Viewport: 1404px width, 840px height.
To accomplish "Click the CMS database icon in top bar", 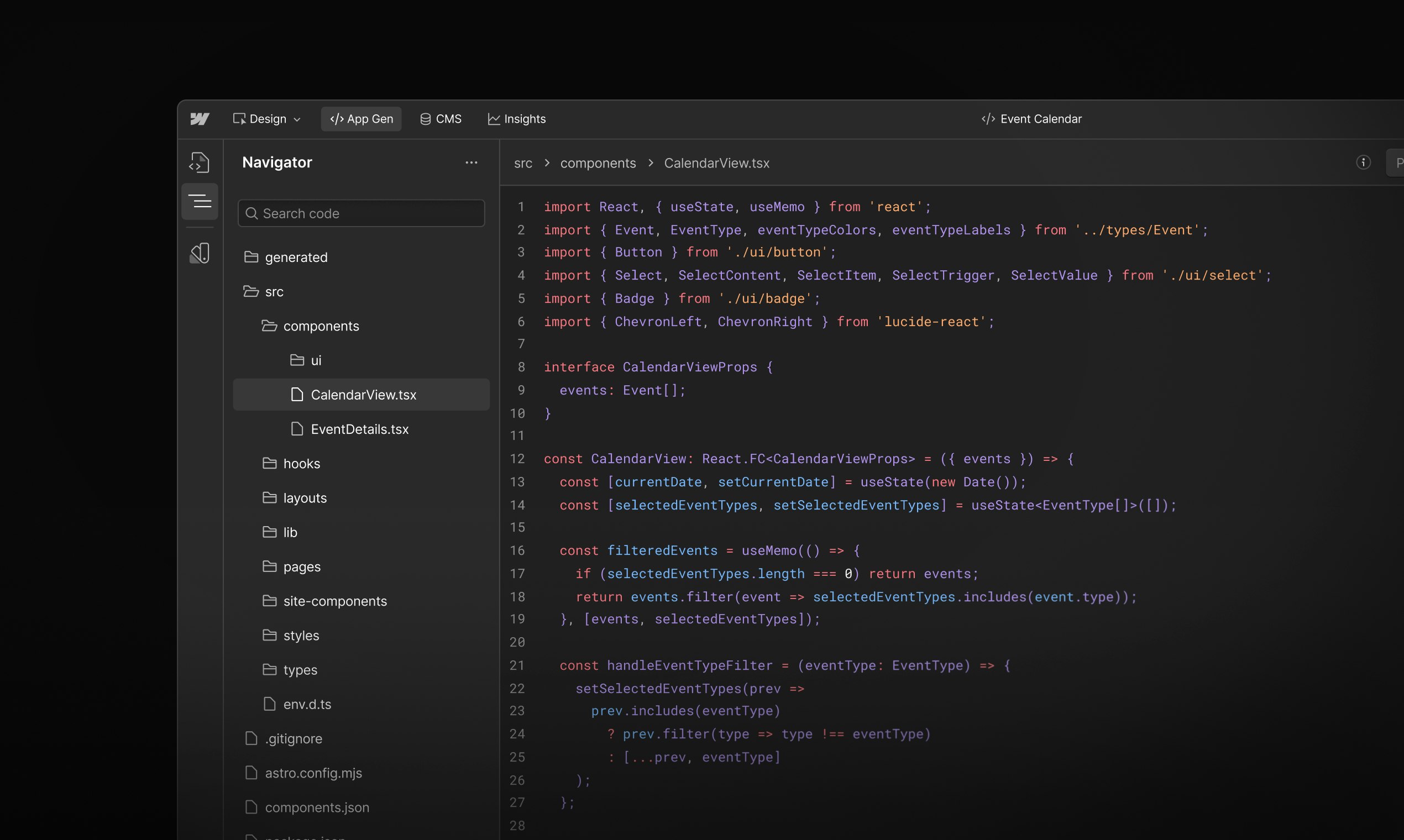I will click(426, 118).
